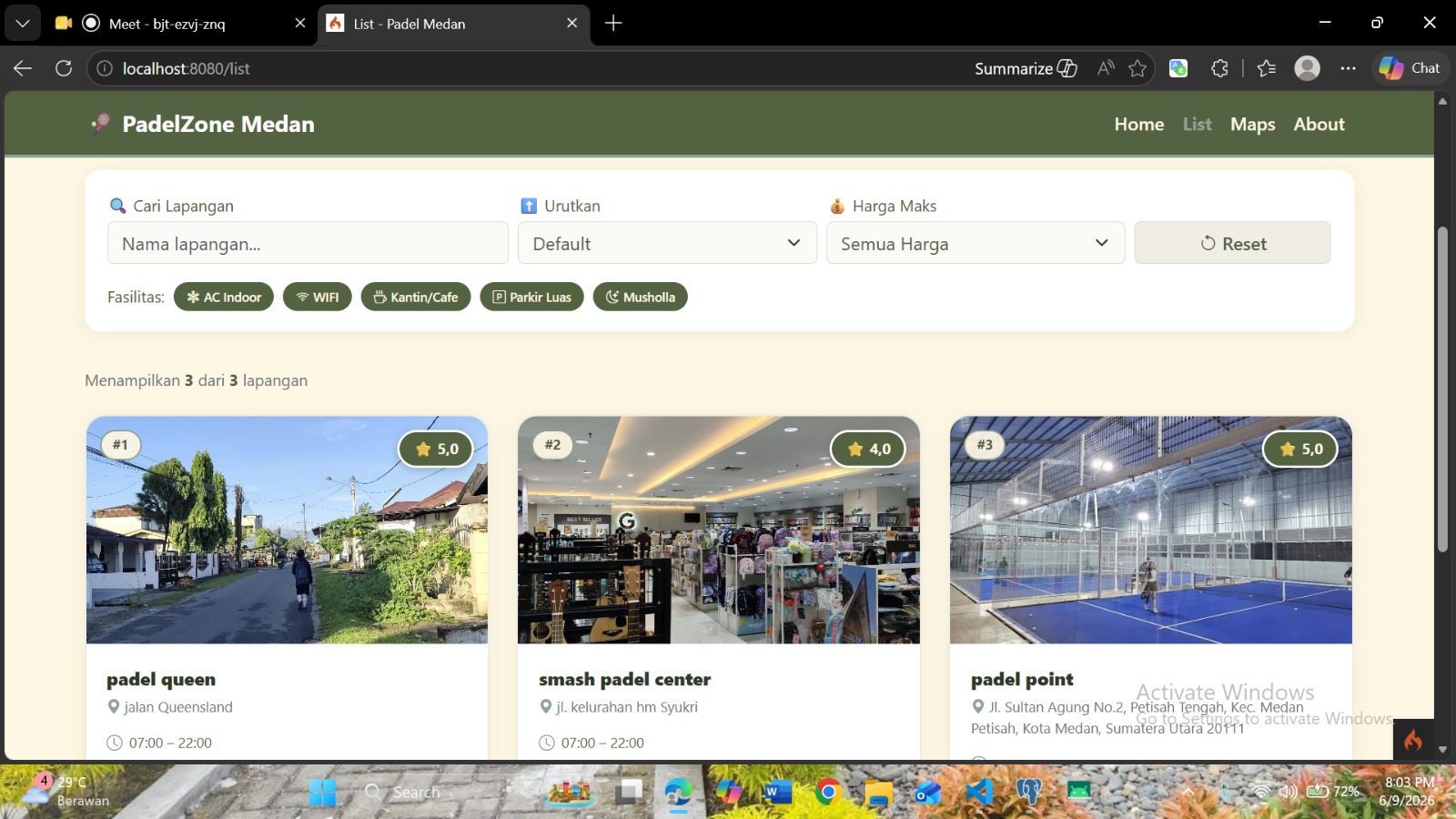1456x819 pixels.
Task: Click the PadelZone Medan logo
Action: tap(202, 124)
